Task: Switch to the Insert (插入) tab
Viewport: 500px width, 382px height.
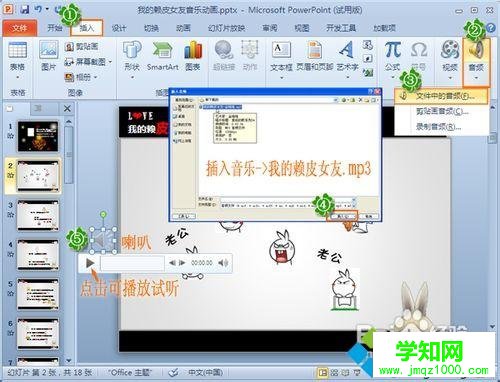Action: pos(87,28)
